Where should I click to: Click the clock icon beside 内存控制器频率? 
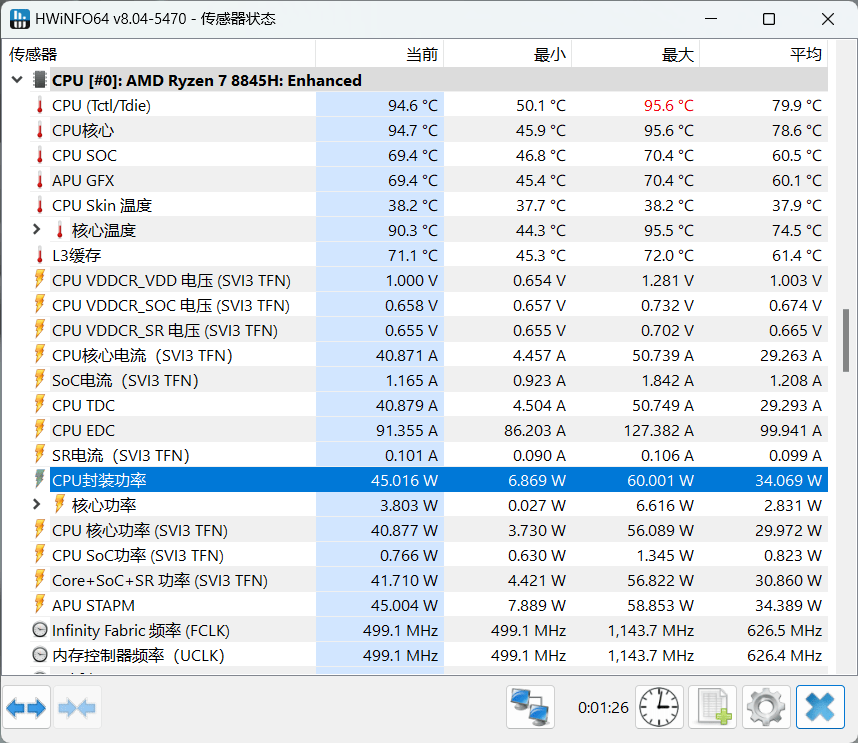pos(39,655)
